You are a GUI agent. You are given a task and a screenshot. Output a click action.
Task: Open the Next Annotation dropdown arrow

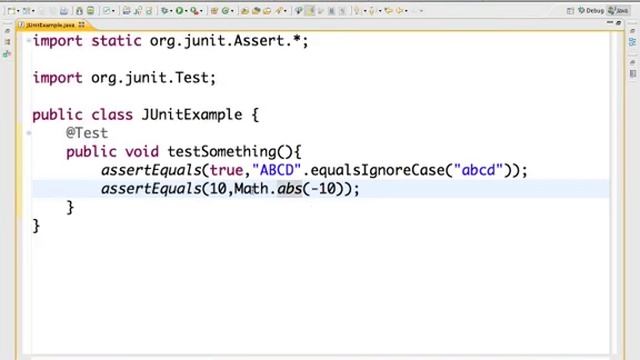365,11
